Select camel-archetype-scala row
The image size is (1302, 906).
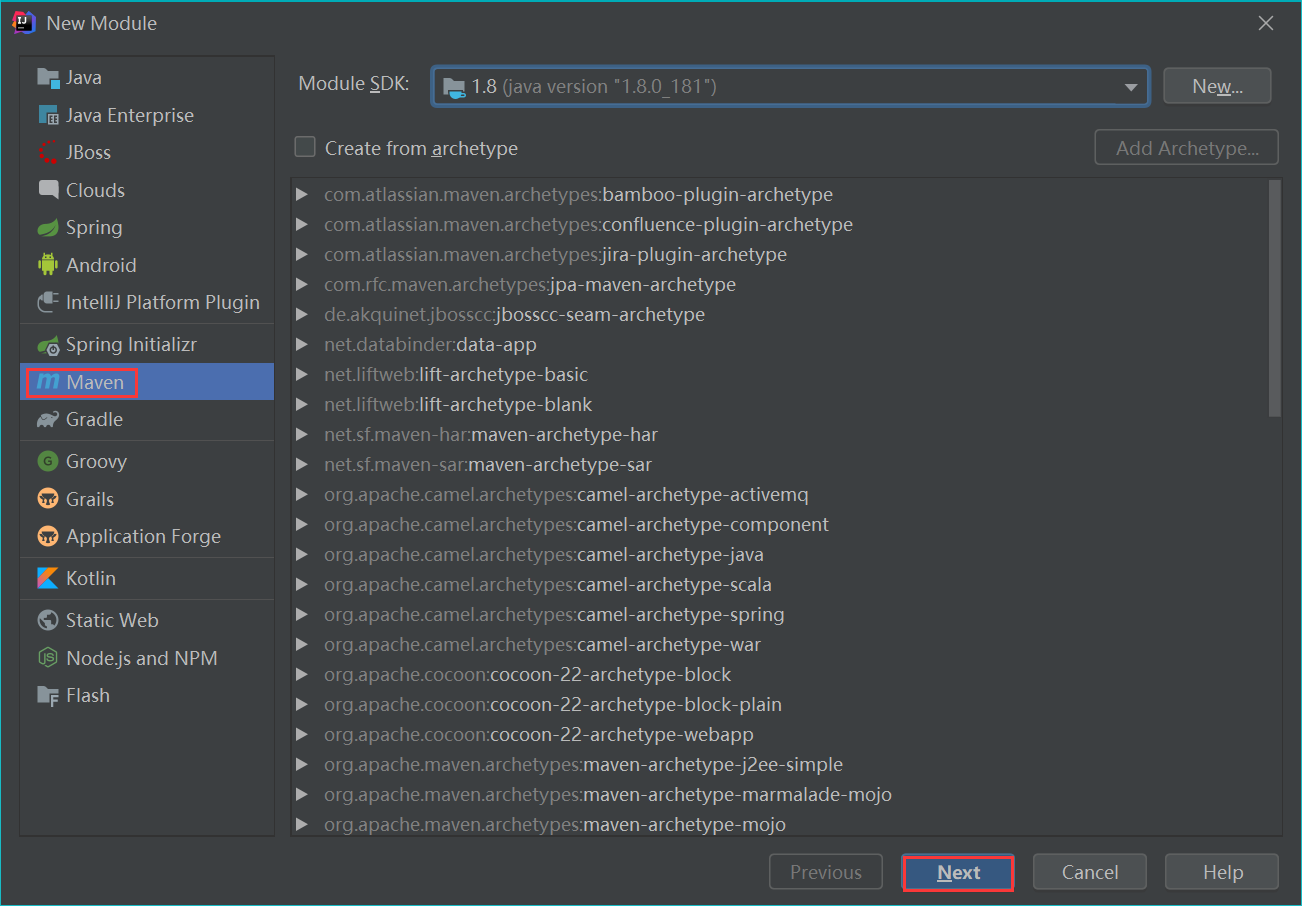coord(780,585)
